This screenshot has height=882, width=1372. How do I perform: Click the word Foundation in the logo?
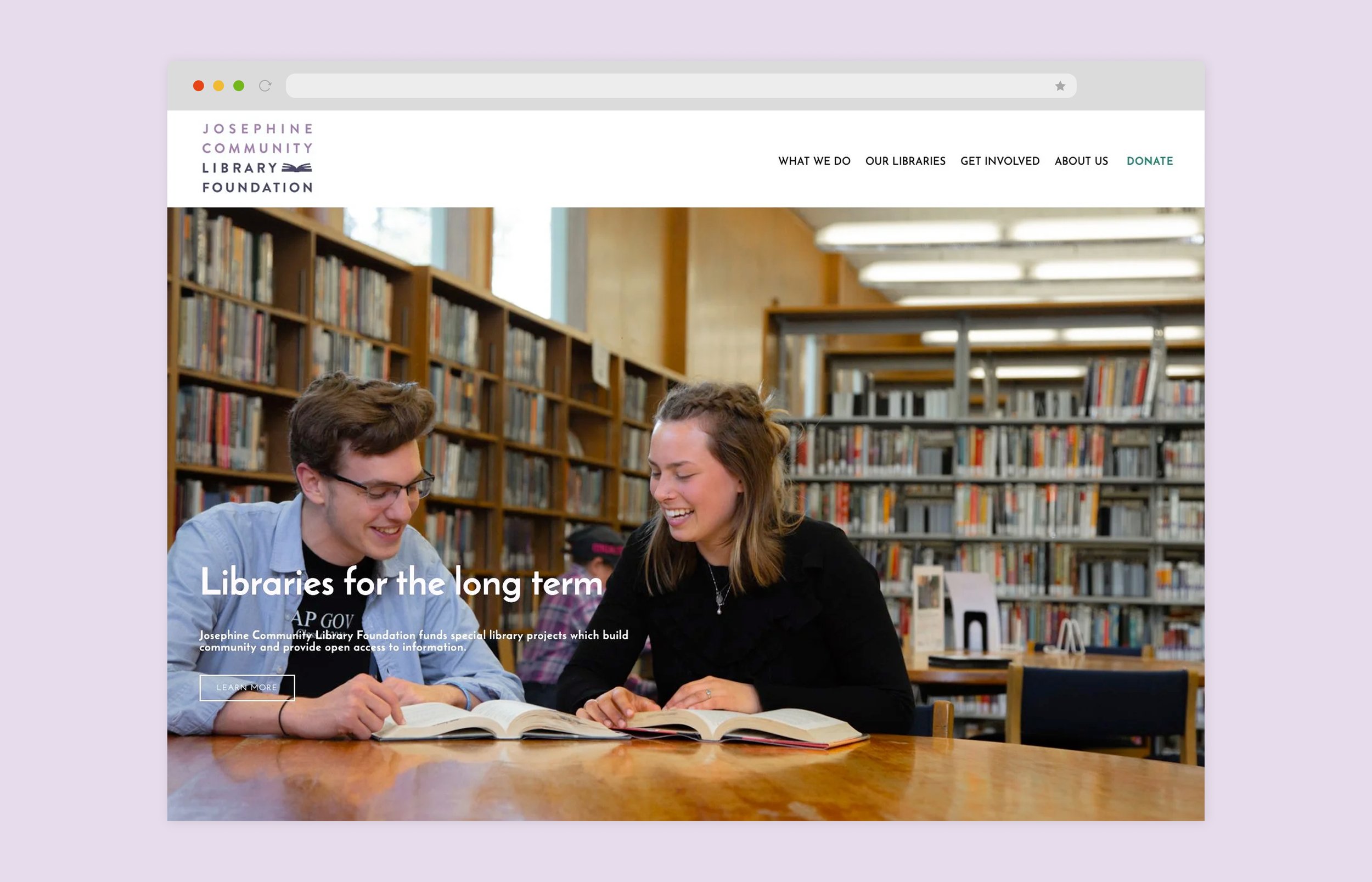[258, 187]
